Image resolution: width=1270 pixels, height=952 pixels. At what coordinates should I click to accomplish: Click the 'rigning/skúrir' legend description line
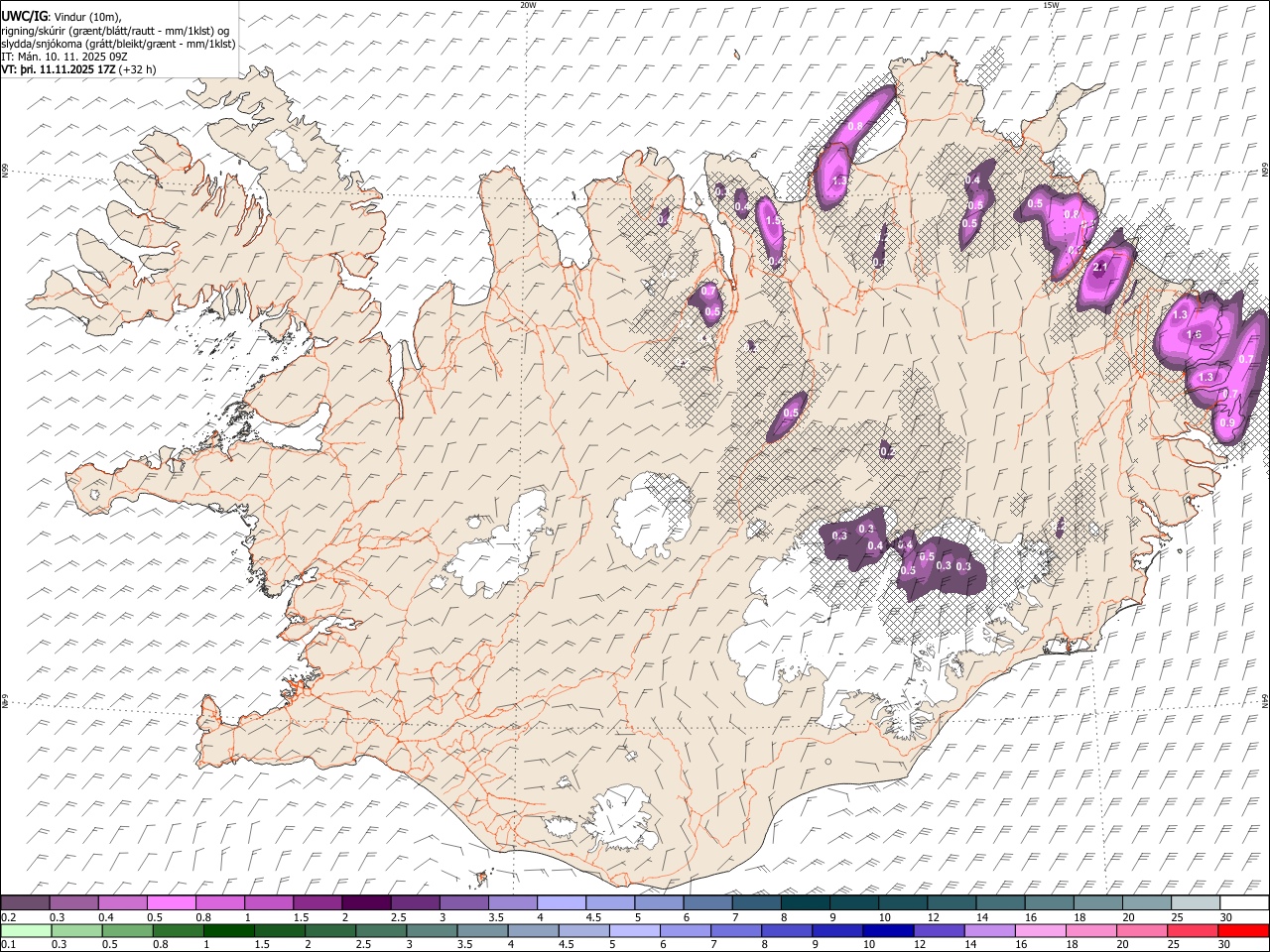click(x=115, y=30)
